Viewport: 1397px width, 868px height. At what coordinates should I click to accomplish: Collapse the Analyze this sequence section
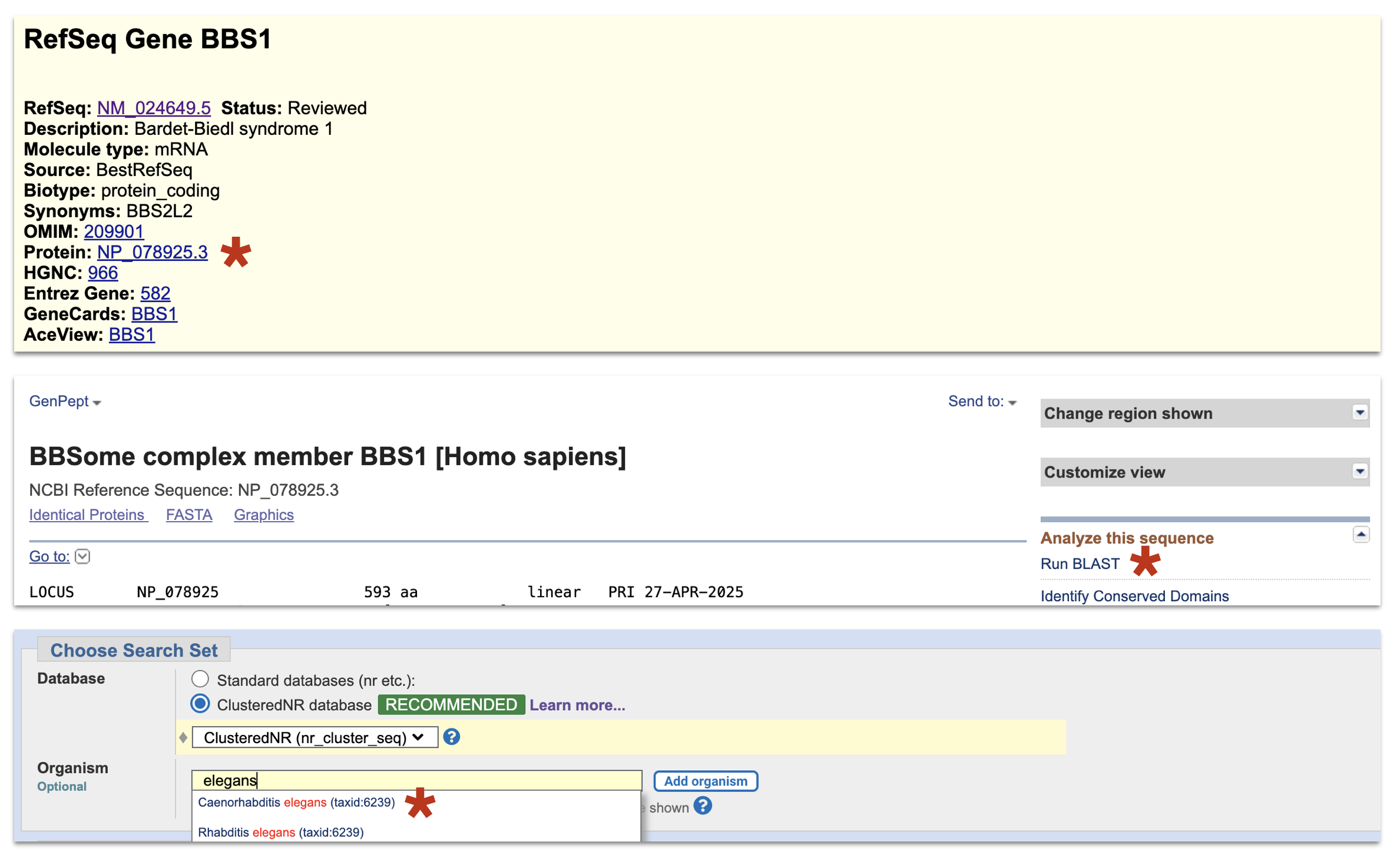click(1360, 535)
